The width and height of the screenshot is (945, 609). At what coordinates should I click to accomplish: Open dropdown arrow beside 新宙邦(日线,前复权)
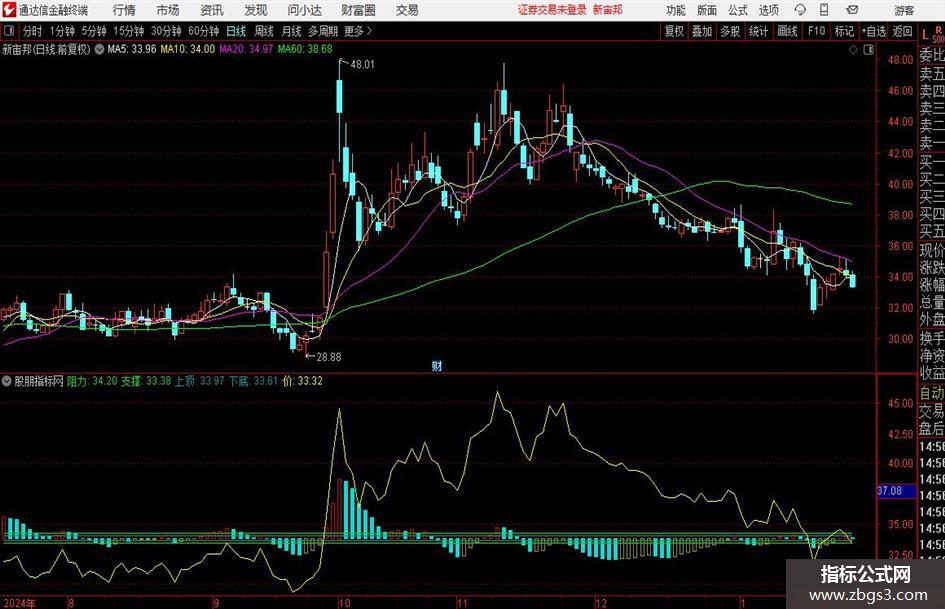tap(99, 49)
